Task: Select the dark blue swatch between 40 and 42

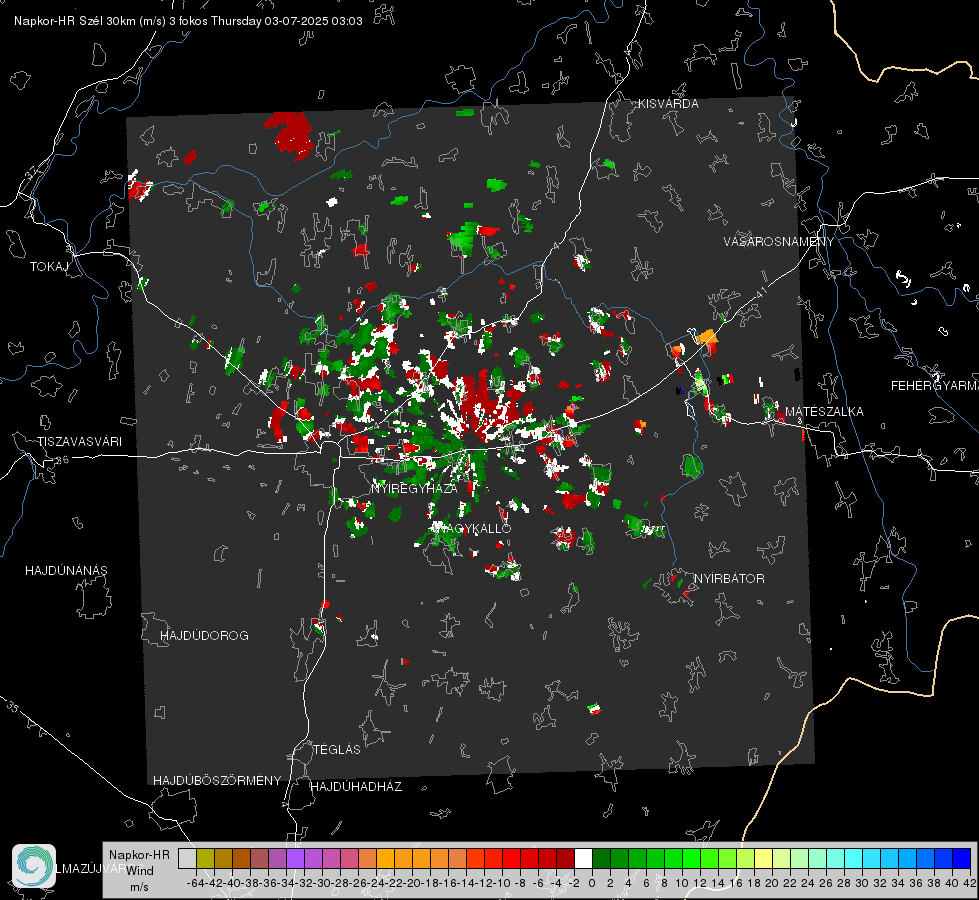Action: (962, 858)
